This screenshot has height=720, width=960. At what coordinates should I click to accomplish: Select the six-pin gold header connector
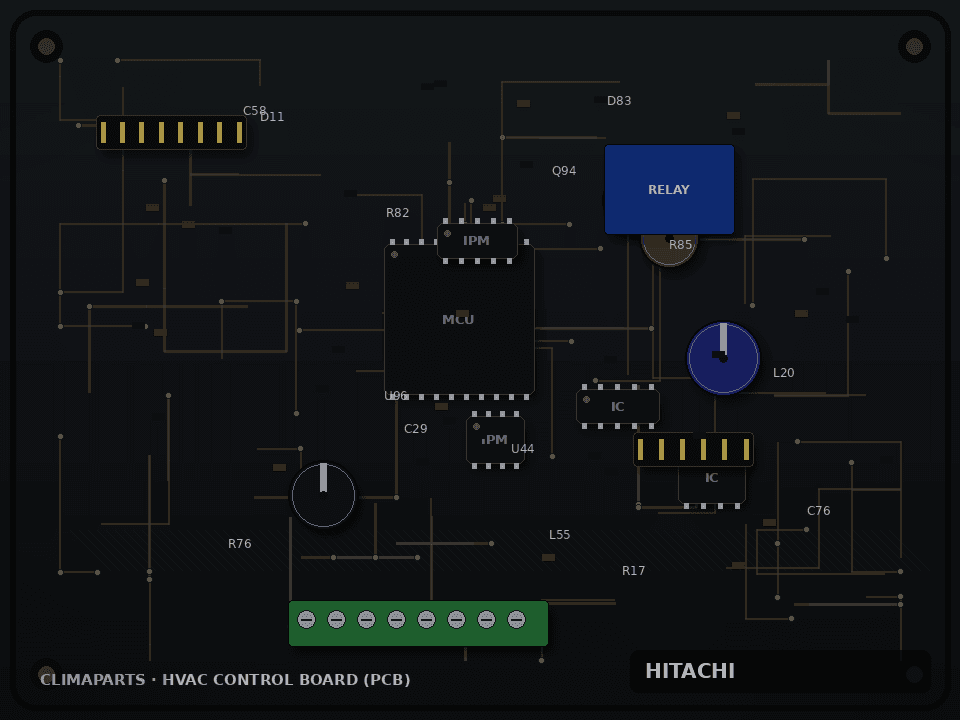click(x=693, y=449)
